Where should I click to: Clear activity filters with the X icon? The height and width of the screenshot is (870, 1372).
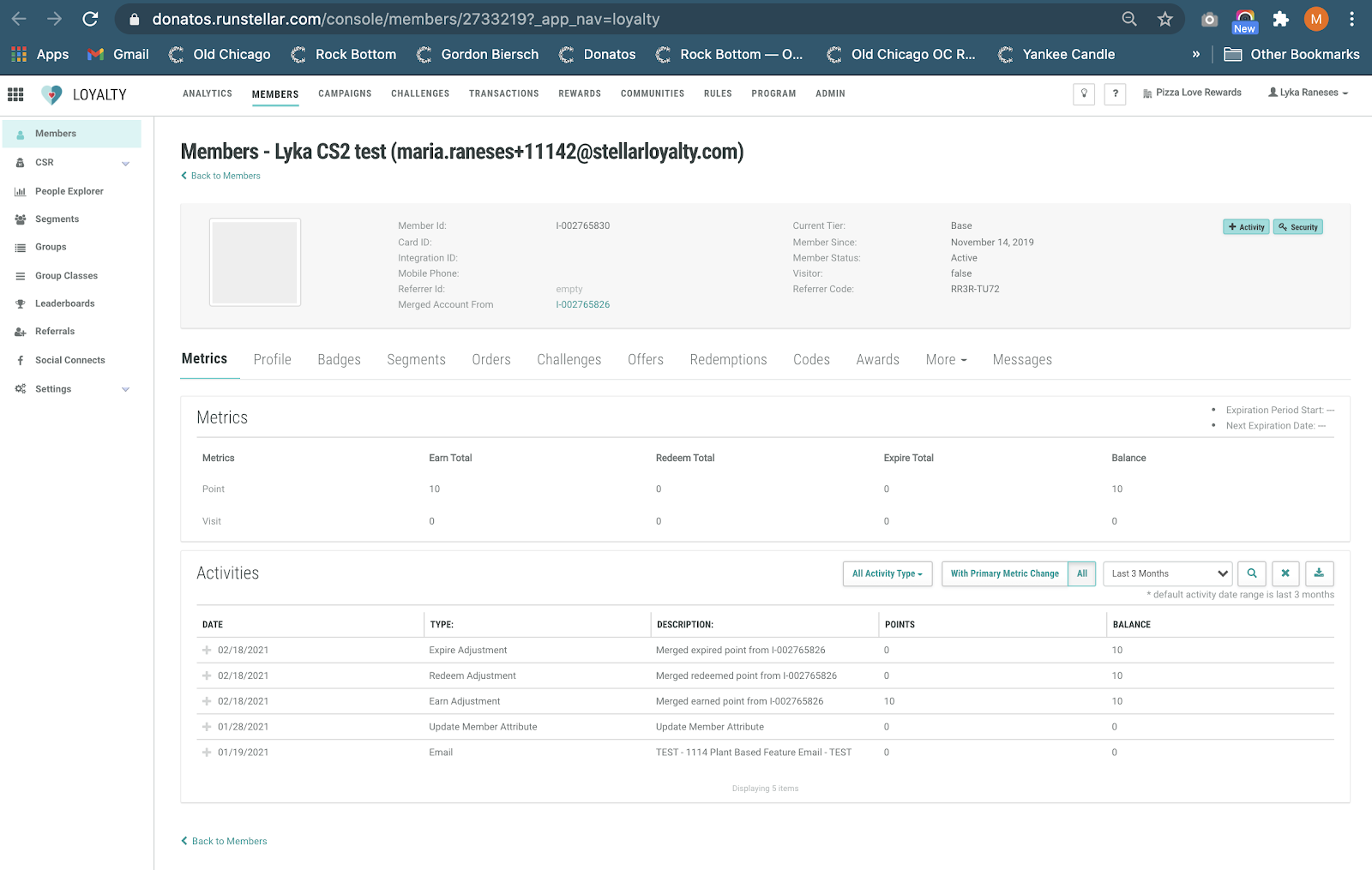pos(1285,573)
